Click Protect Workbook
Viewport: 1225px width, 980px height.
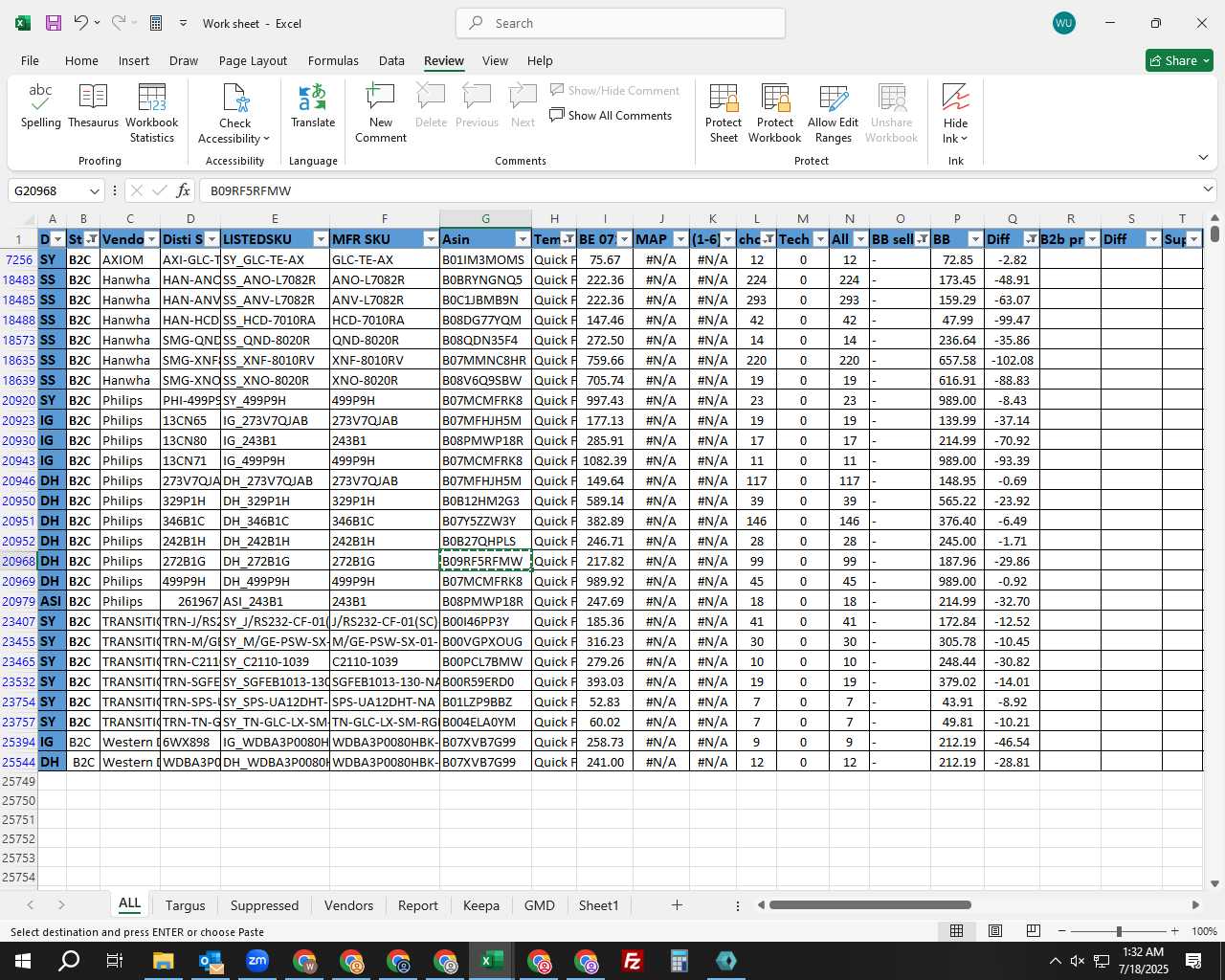[775, 113]
